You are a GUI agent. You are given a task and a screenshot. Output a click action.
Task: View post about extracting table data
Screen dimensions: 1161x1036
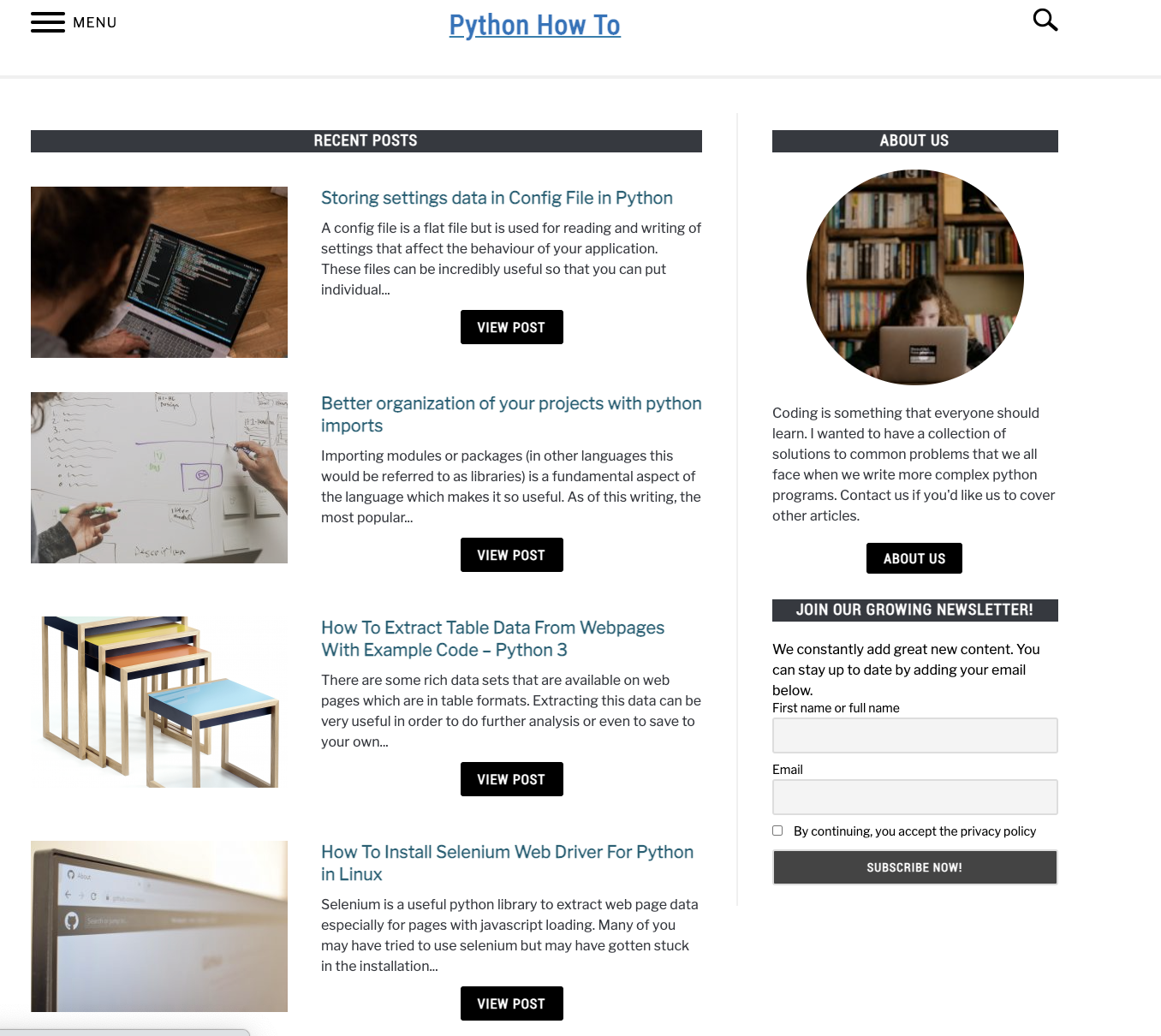pos(512,779)
